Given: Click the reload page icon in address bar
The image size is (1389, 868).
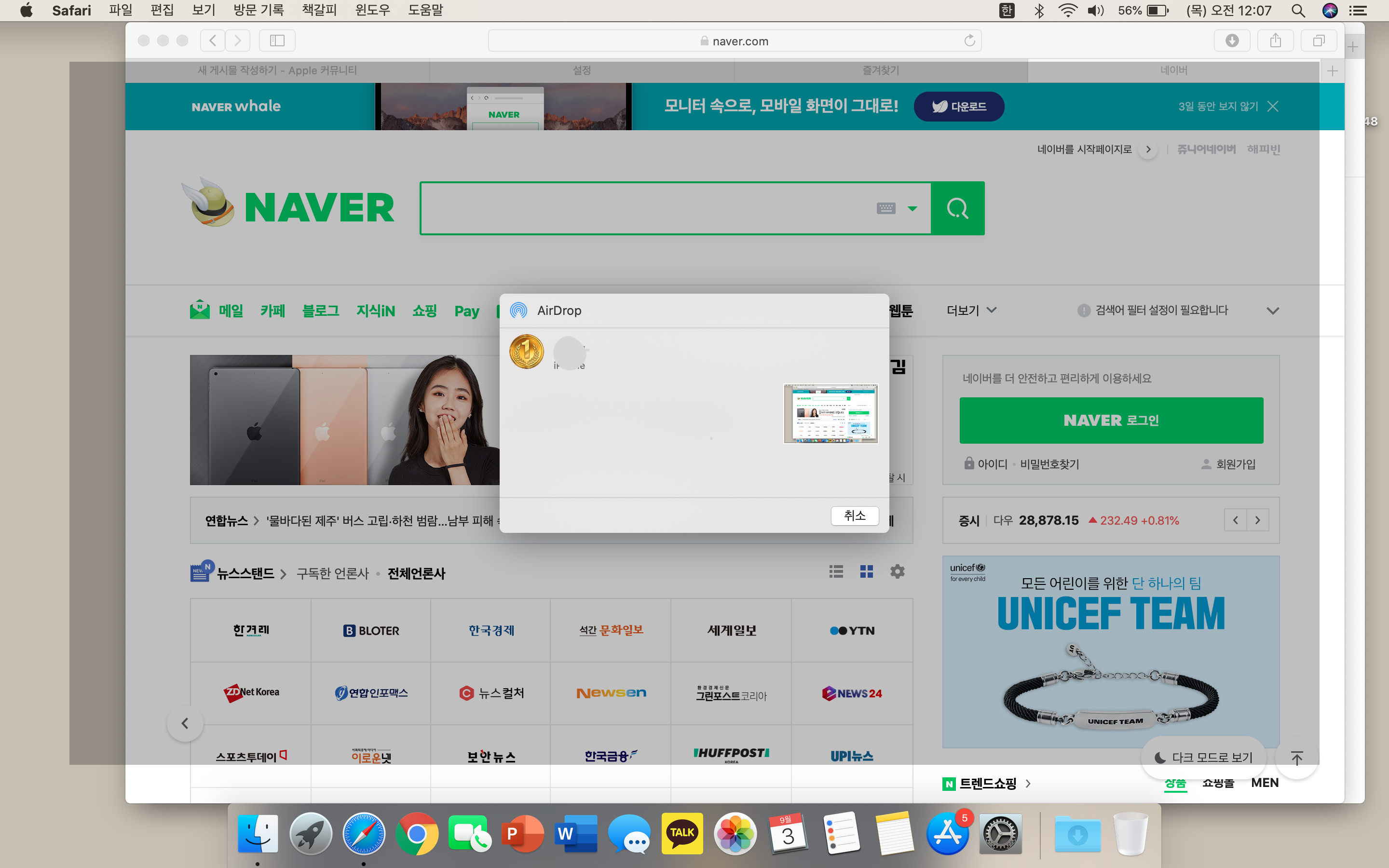Looking at the screenshot, I should click(969, 41).
